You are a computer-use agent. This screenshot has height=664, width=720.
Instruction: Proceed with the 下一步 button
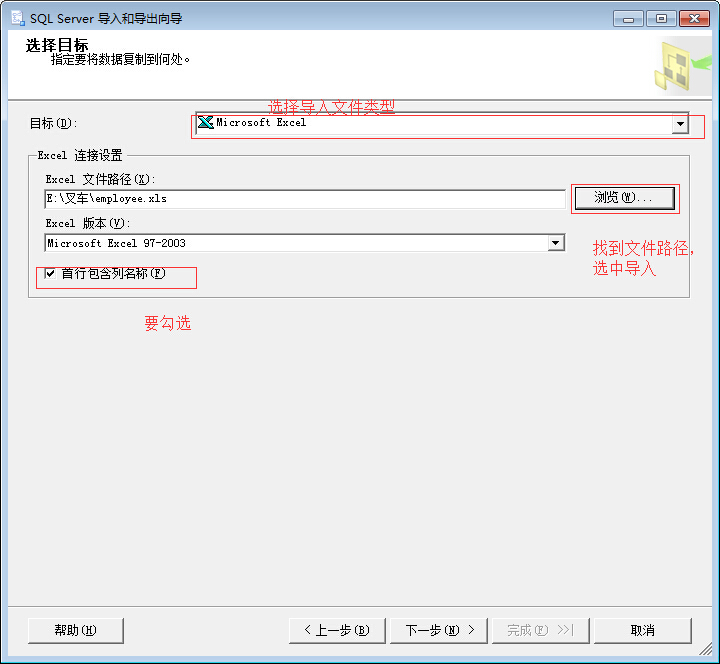[439, 630]
